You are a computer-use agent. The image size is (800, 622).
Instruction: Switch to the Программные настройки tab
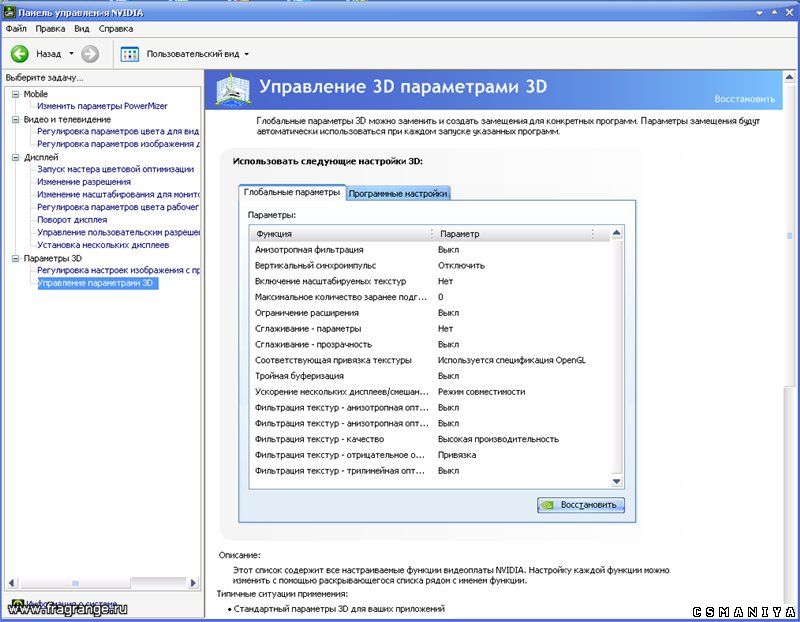coord(398,193)
